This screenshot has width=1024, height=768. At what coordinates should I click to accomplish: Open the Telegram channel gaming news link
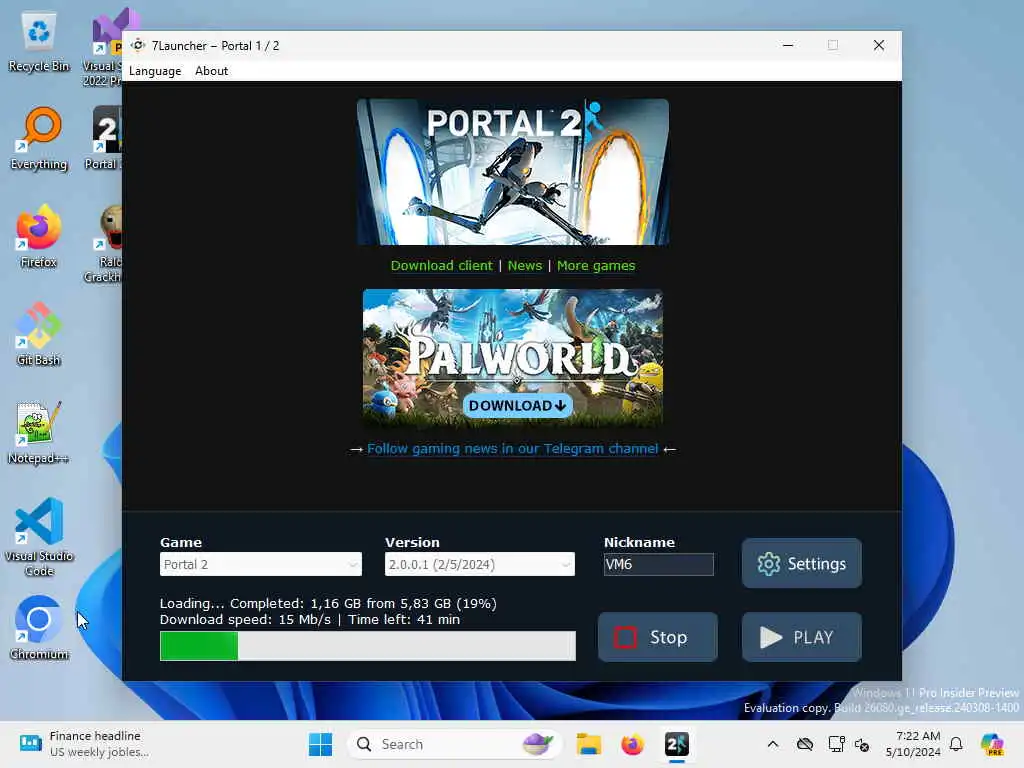[x=513, y=449]
